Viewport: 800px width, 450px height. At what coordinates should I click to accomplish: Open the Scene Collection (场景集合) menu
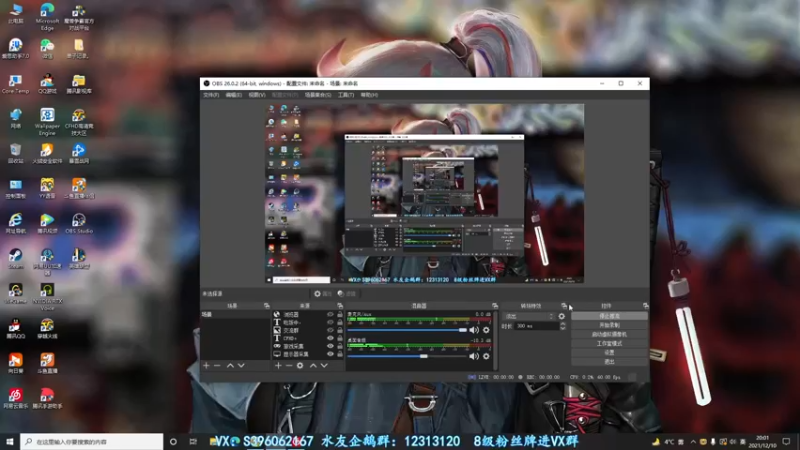pyautogui.click(x=318, y=95)
